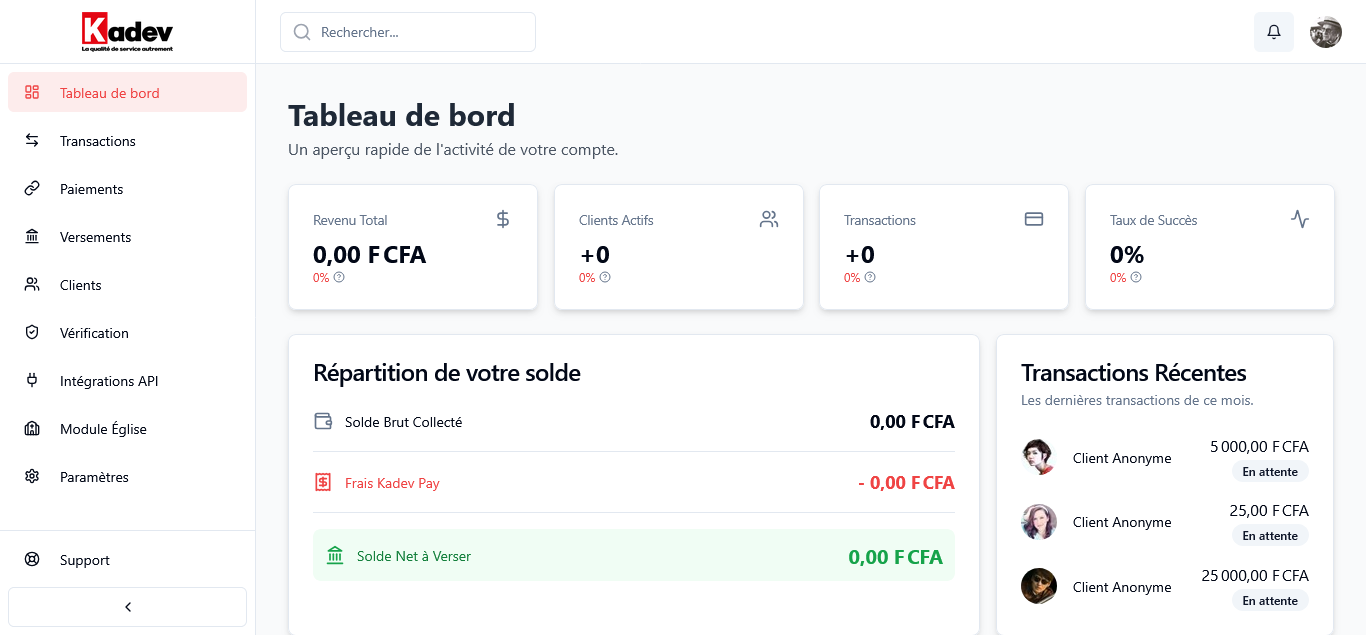Click the dollar icon on the Revenu Total card
The width and height of the screenshot is (1366, 635).
click(502, 218)
